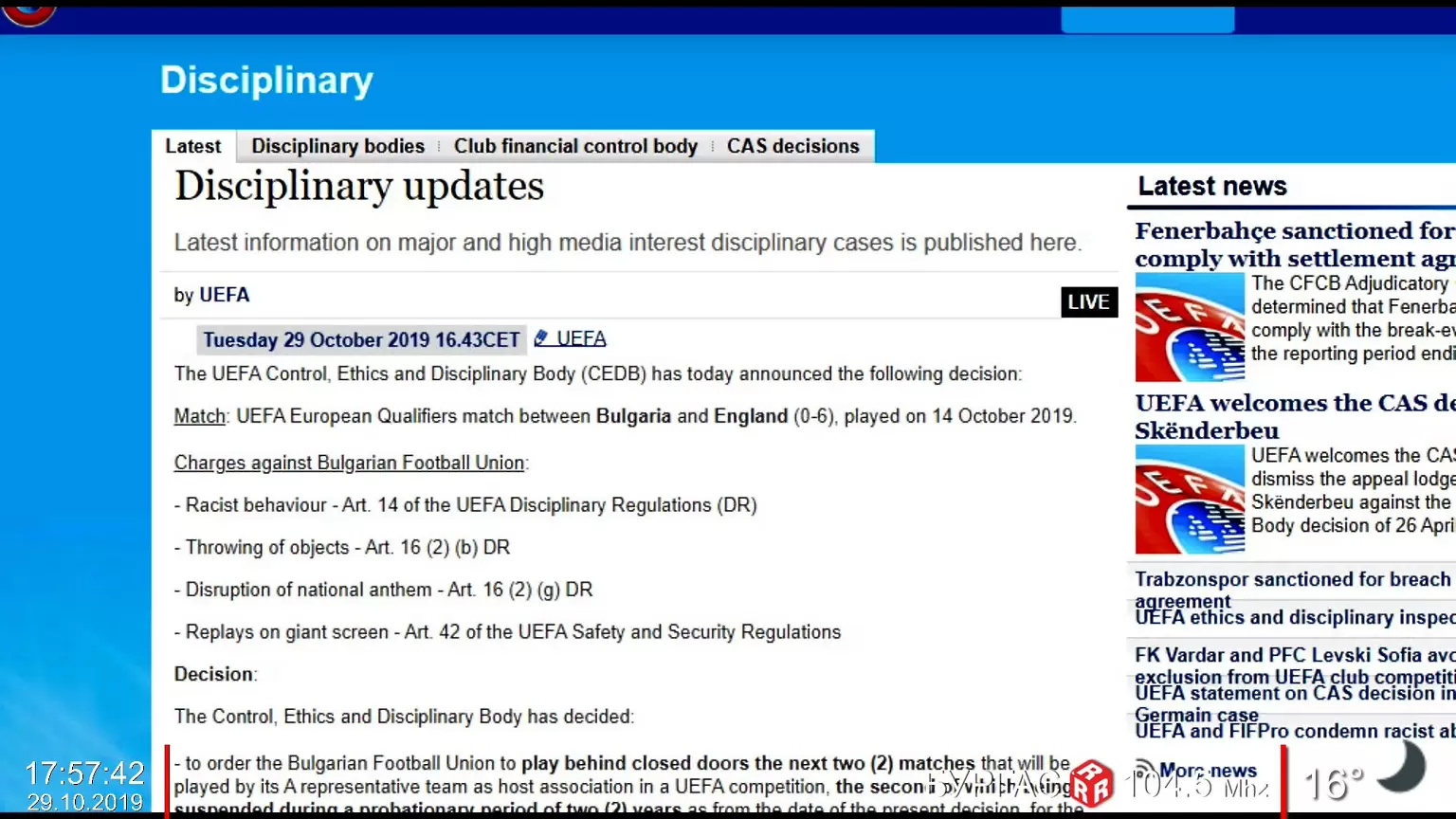The height and width of the screenshot is (819, 1456).
Task: Open the Fenerbahçe sanctioned news headline
Action: [x=1295, y=245]
